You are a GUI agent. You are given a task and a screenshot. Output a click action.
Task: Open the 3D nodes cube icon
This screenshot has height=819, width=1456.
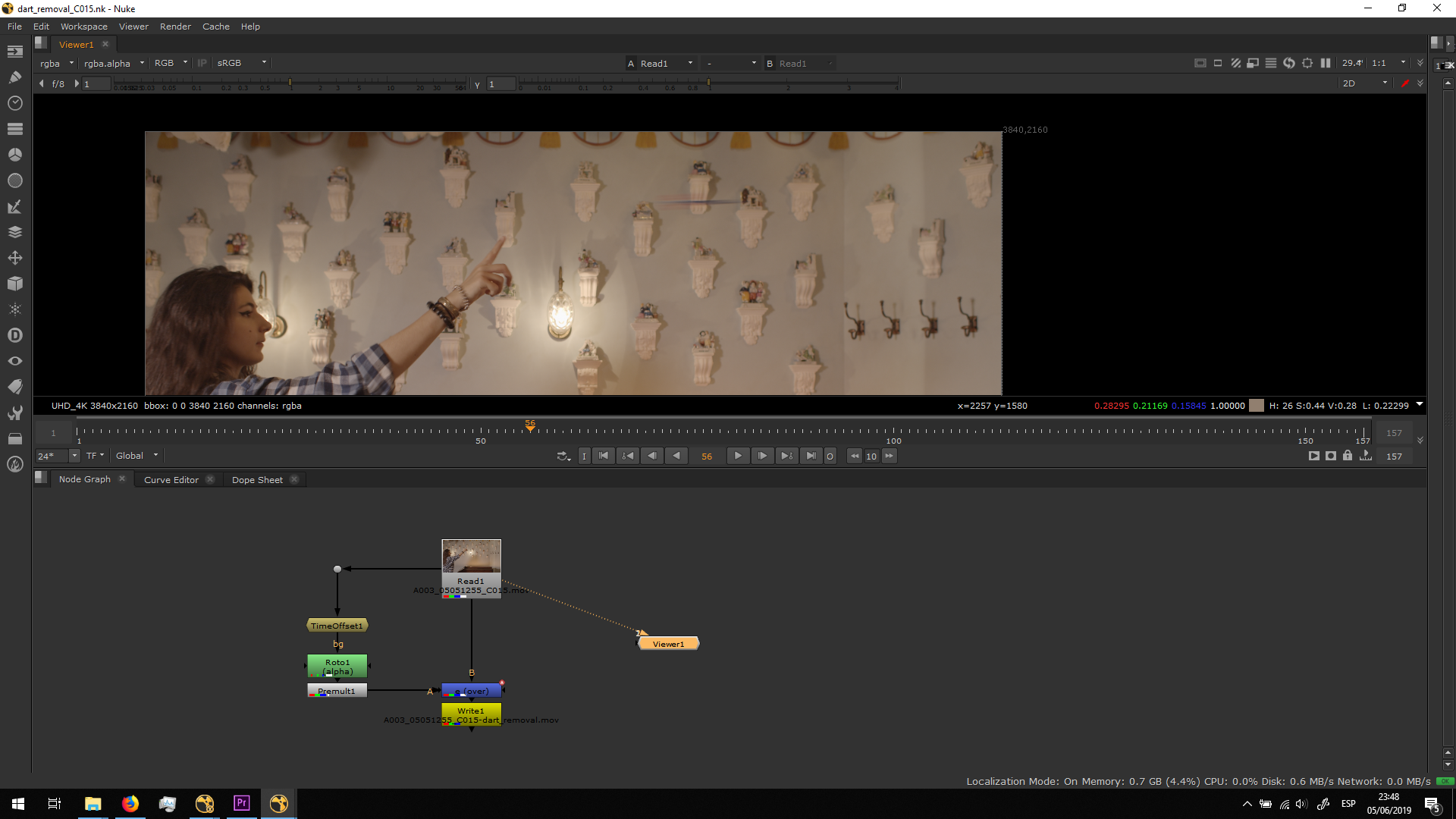point(14,284)
